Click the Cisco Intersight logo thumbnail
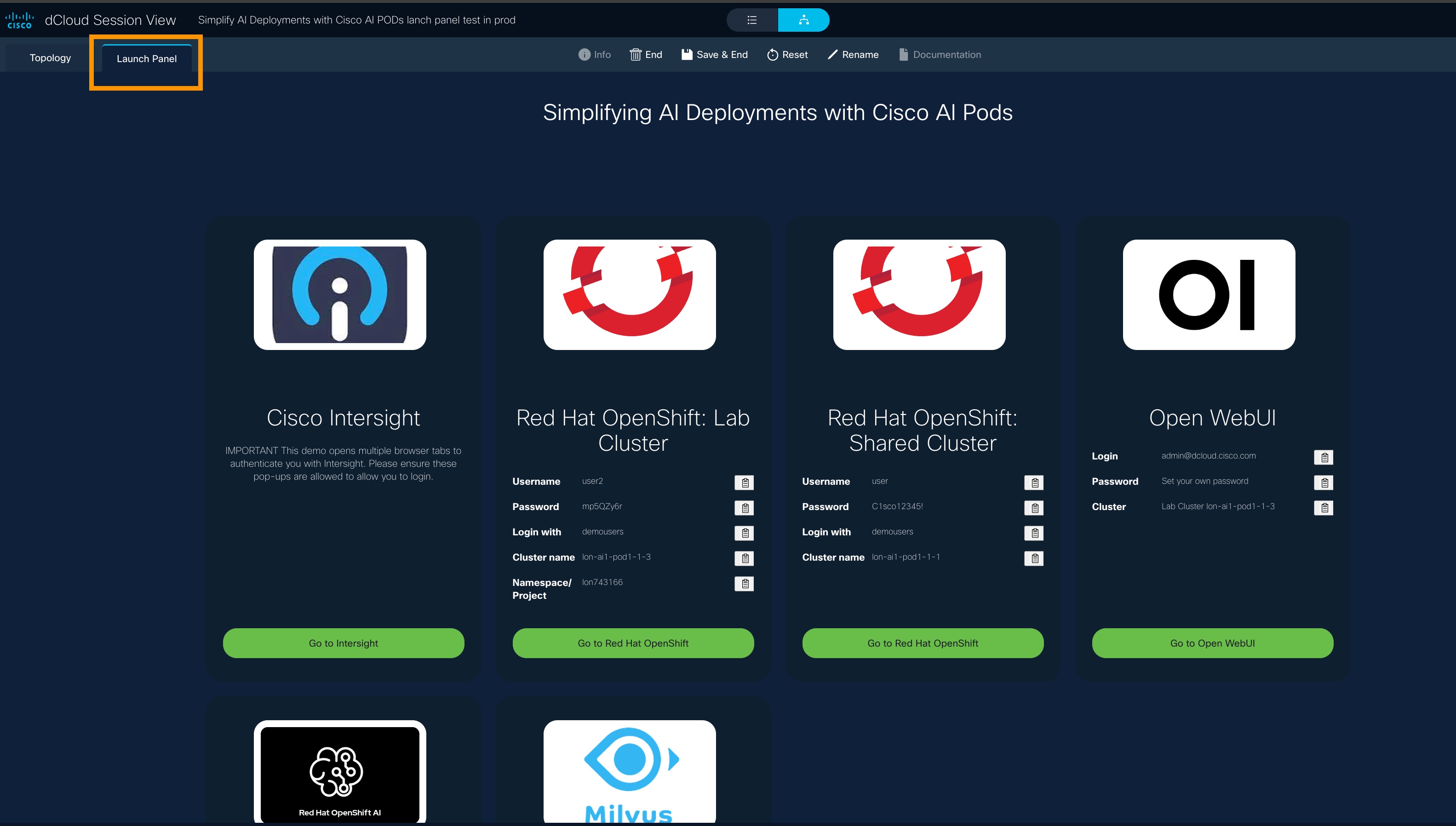 click(x=340, y=294)
